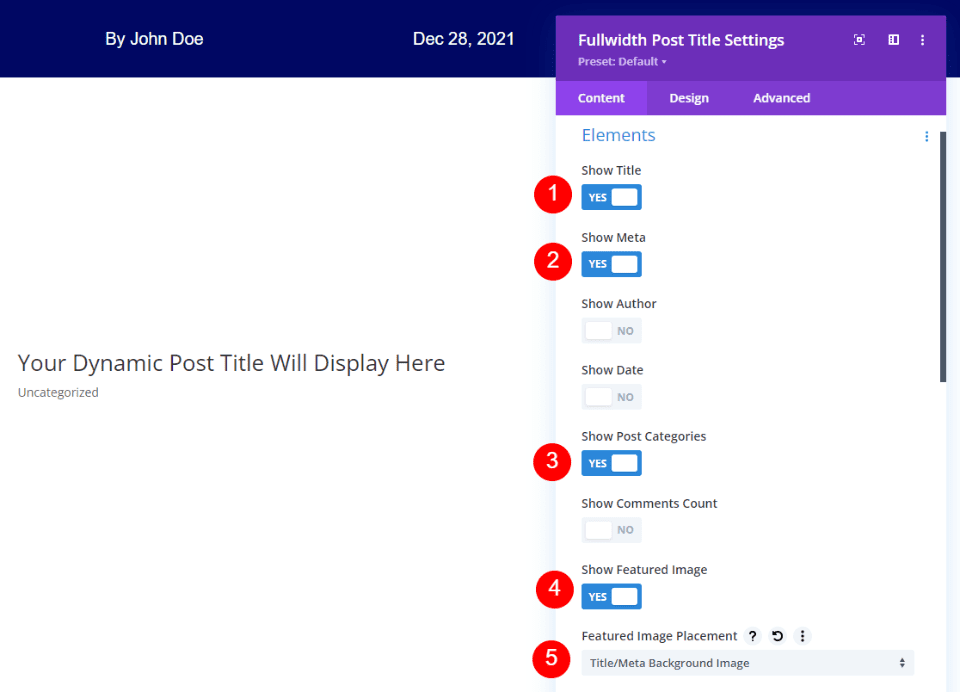Toggle the settings panel layout icon
The width and height of the screenshot is (960, 692).
tap(893, 39)
